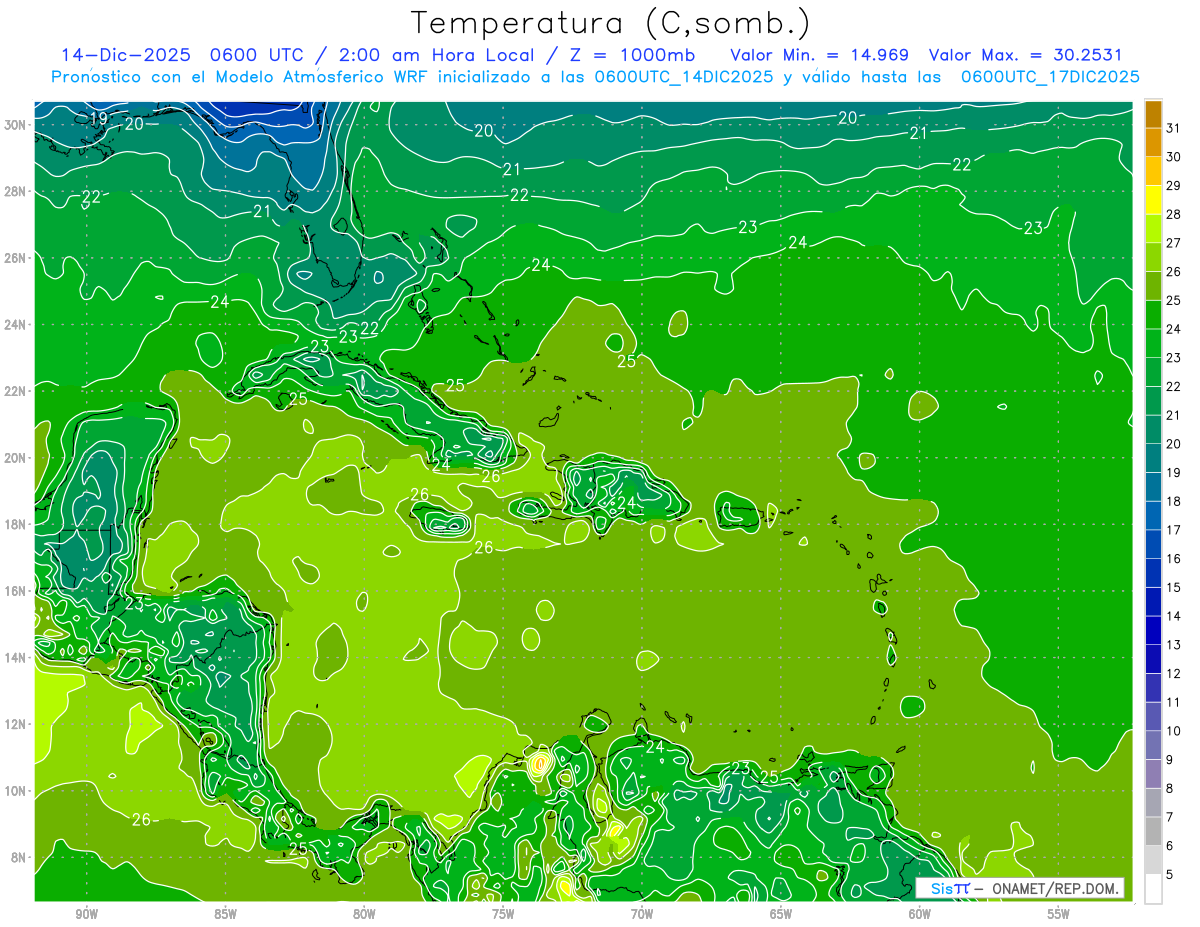This screenshot has height=927, width=1200.
Task: Select the 0600UTC_17DIC2025 valid-until text
Action: (1050, 76)
